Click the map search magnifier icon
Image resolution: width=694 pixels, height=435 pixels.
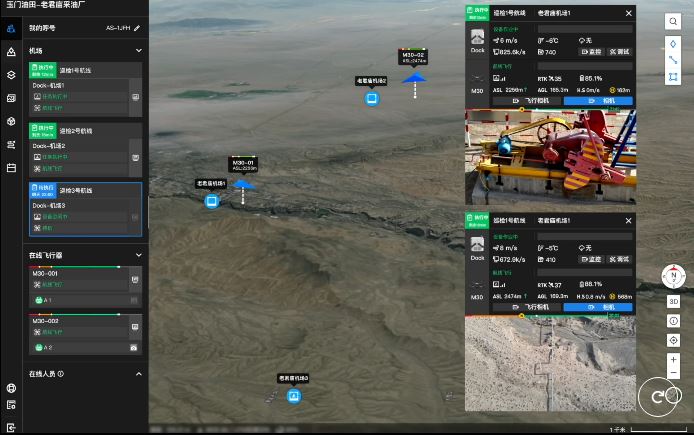coord(673,21)
